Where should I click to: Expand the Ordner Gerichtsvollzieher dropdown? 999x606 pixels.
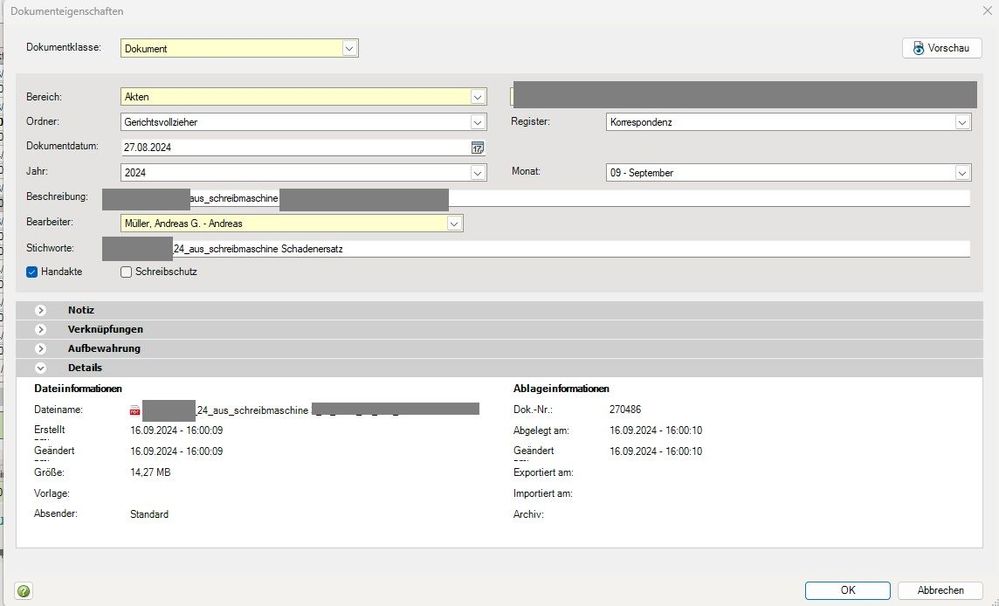click(478, 122)
